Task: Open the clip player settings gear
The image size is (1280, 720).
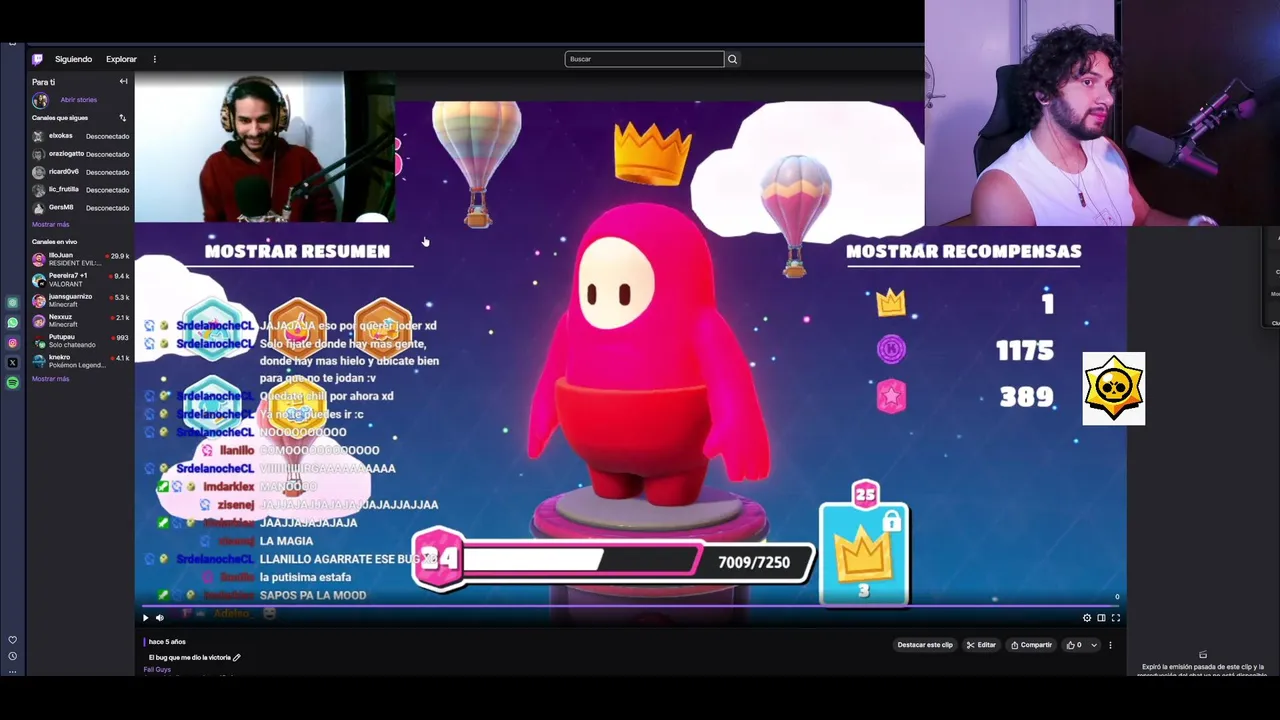Action: 1087,618
